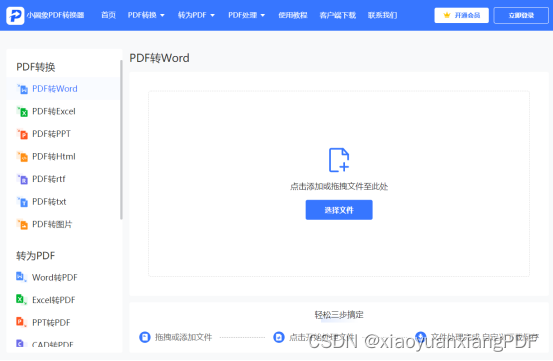Select Excel转PDF in the sidebar
Image resolution: width=553 pixels, height=361 pixels.
tap(63, 300)
